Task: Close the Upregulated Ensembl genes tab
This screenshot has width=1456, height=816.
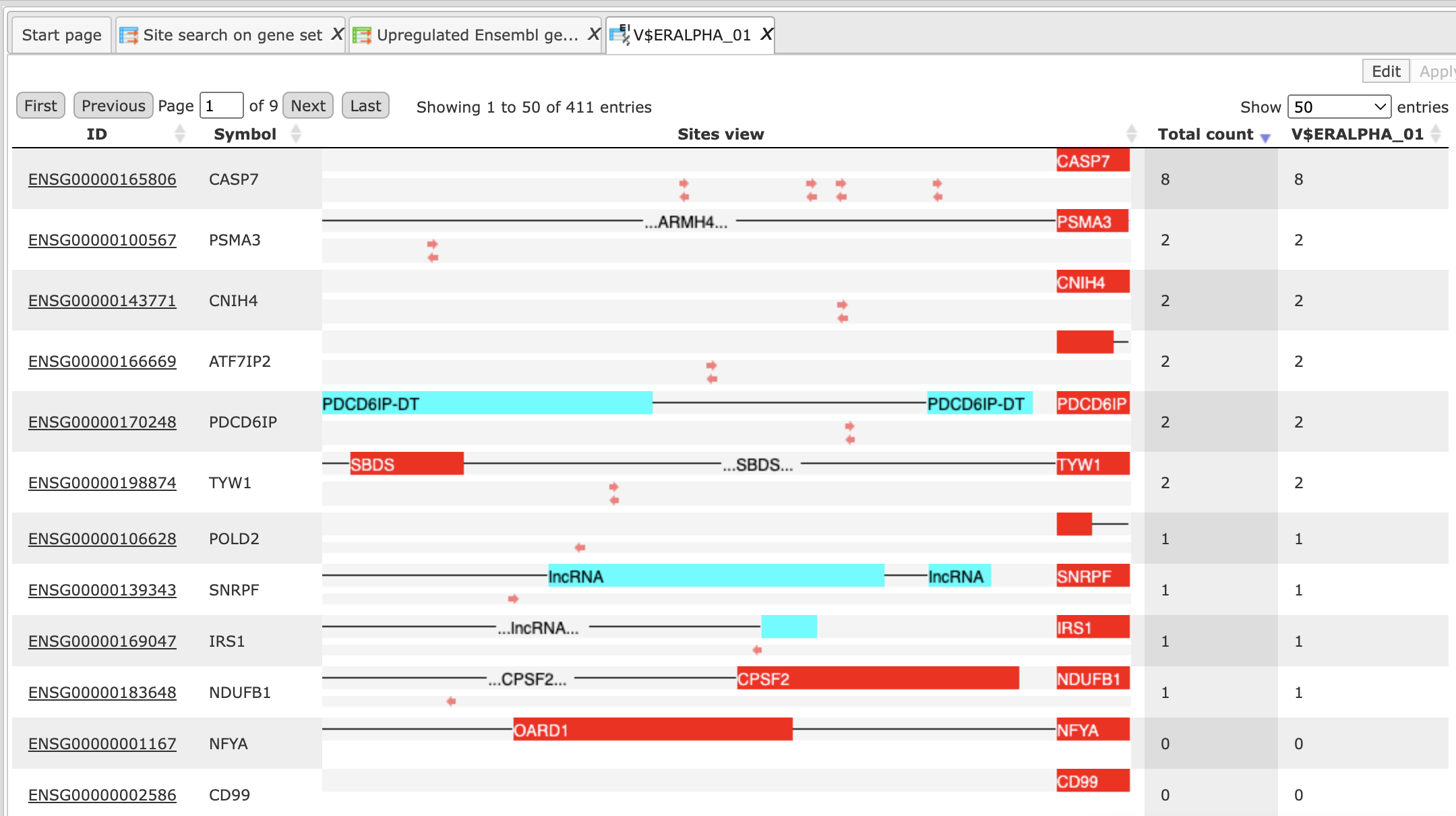Action: pos(593,34)
